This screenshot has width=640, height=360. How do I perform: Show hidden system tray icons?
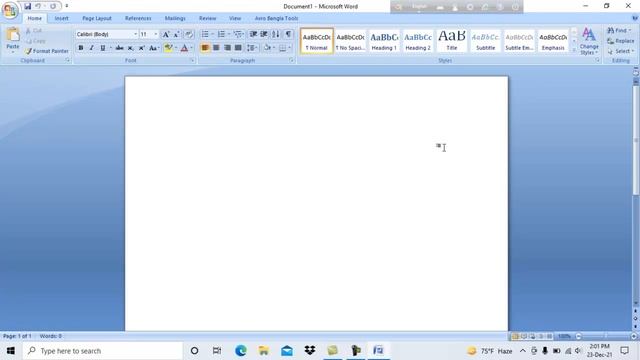point(522,351)
